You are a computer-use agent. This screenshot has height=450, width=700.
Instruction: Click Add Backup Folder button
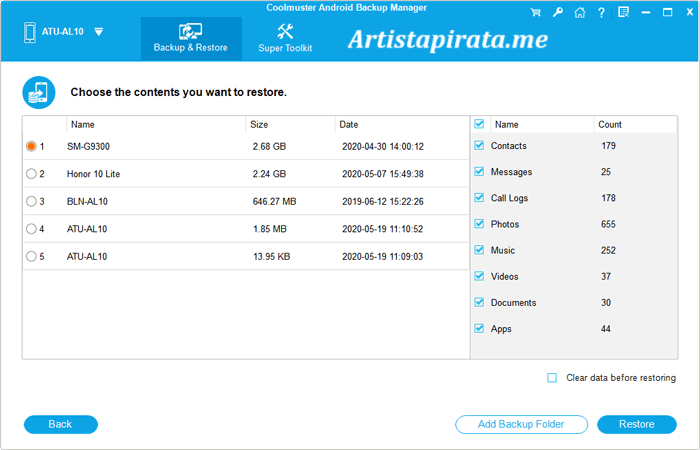click(521, 424)
